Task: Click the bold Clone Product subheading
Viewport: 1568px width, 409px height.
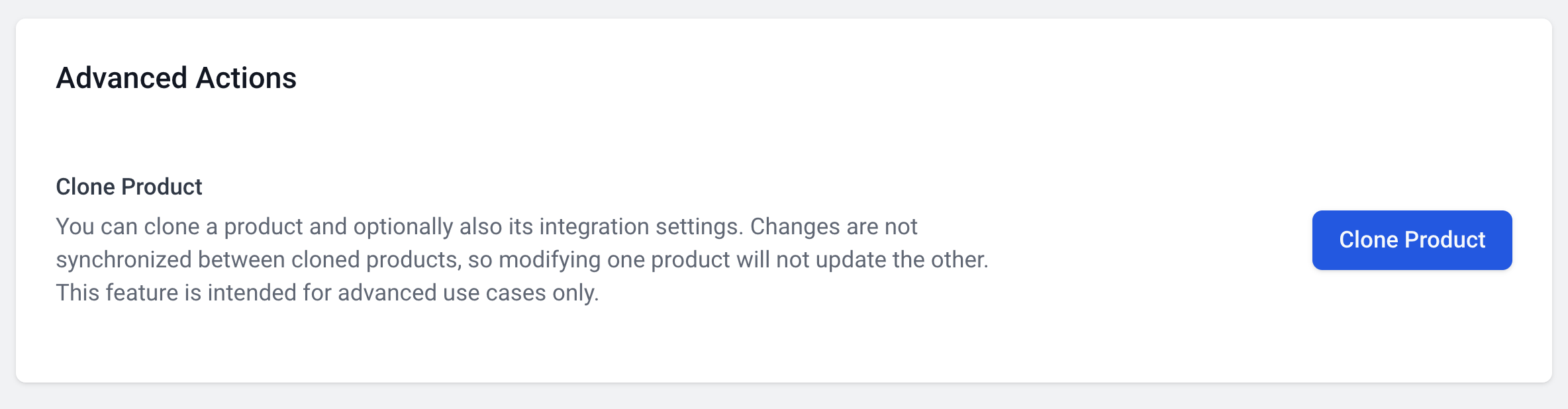Action: click(129, 187)
